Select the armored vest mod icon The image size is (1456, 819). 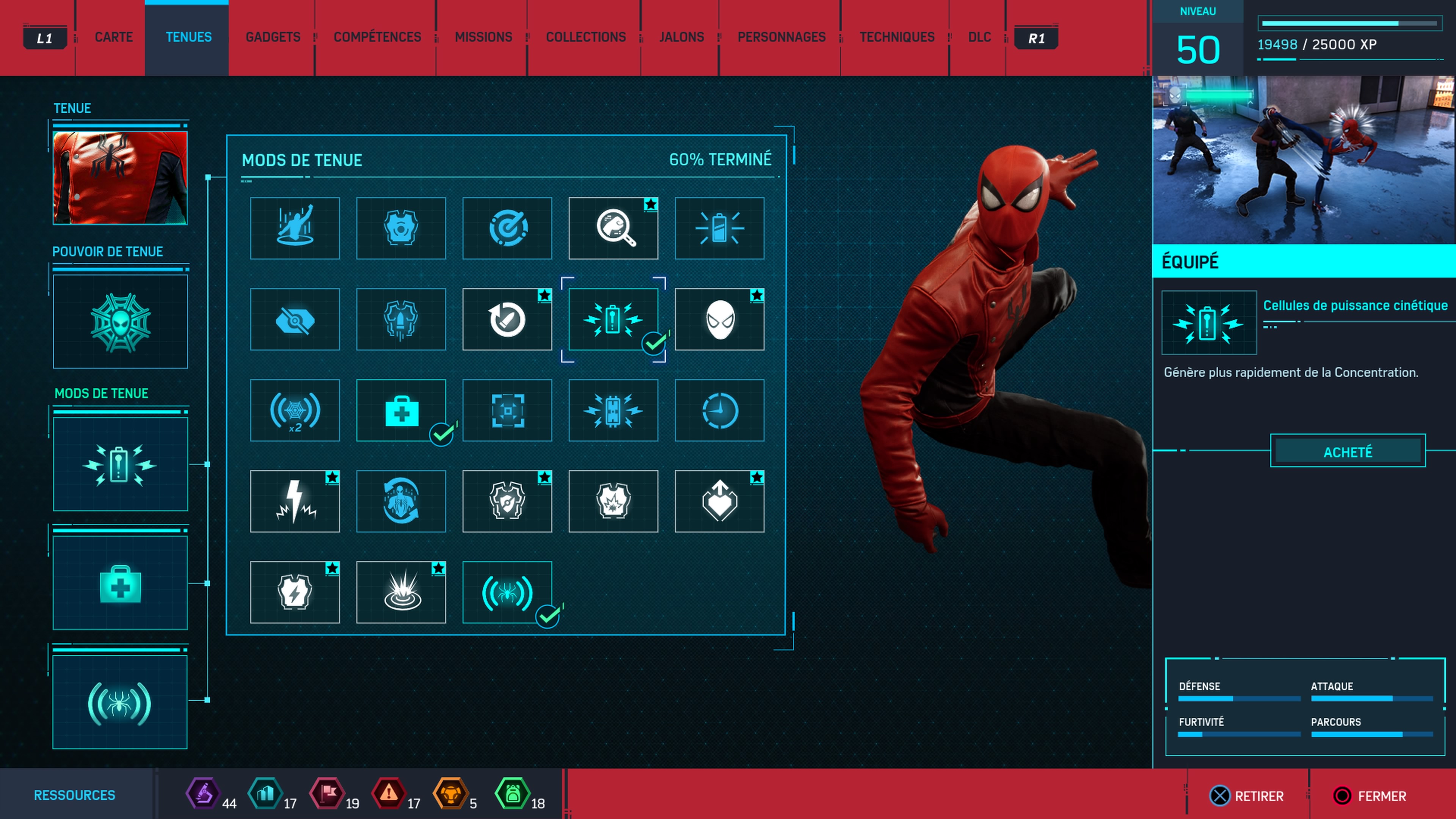(401, 228)
